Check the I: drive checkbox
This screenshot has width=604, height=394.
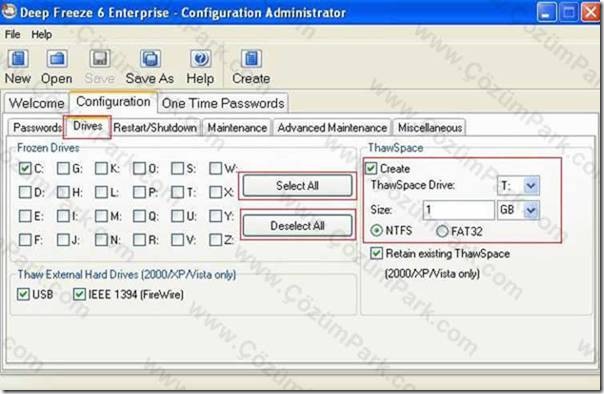[63, 216]
